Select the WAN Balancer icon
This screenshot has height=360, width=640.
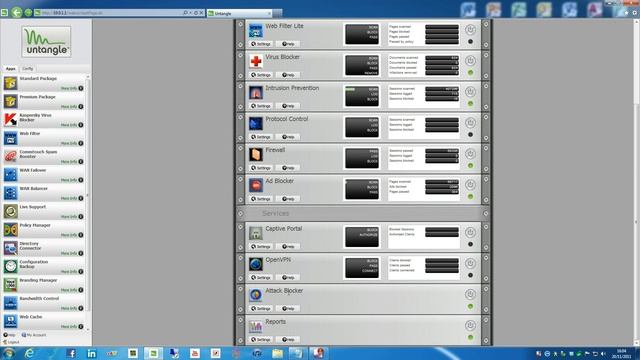click(11, 193)
